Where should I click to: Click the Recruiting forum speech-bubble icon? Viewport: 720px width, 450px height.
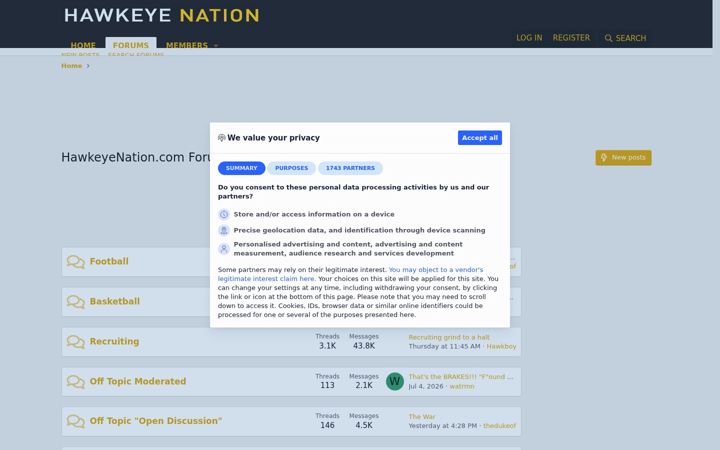76,342
